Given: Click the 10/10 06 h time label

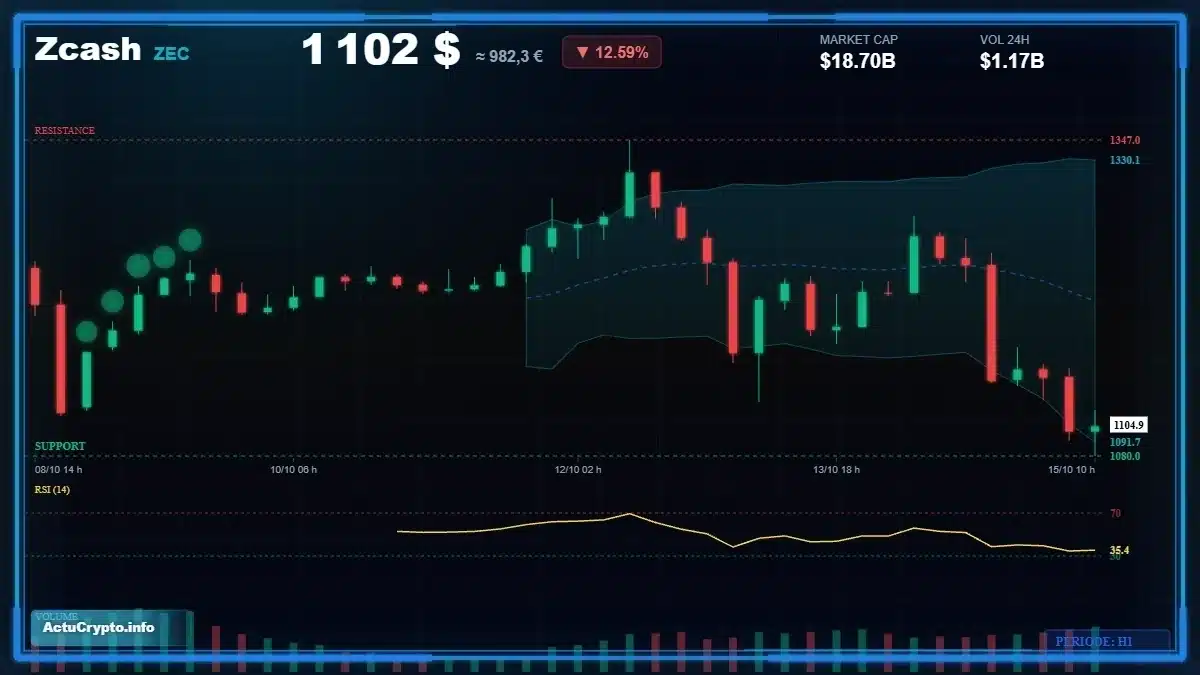Looking at the screenshot, I should [x=294, y=469].
